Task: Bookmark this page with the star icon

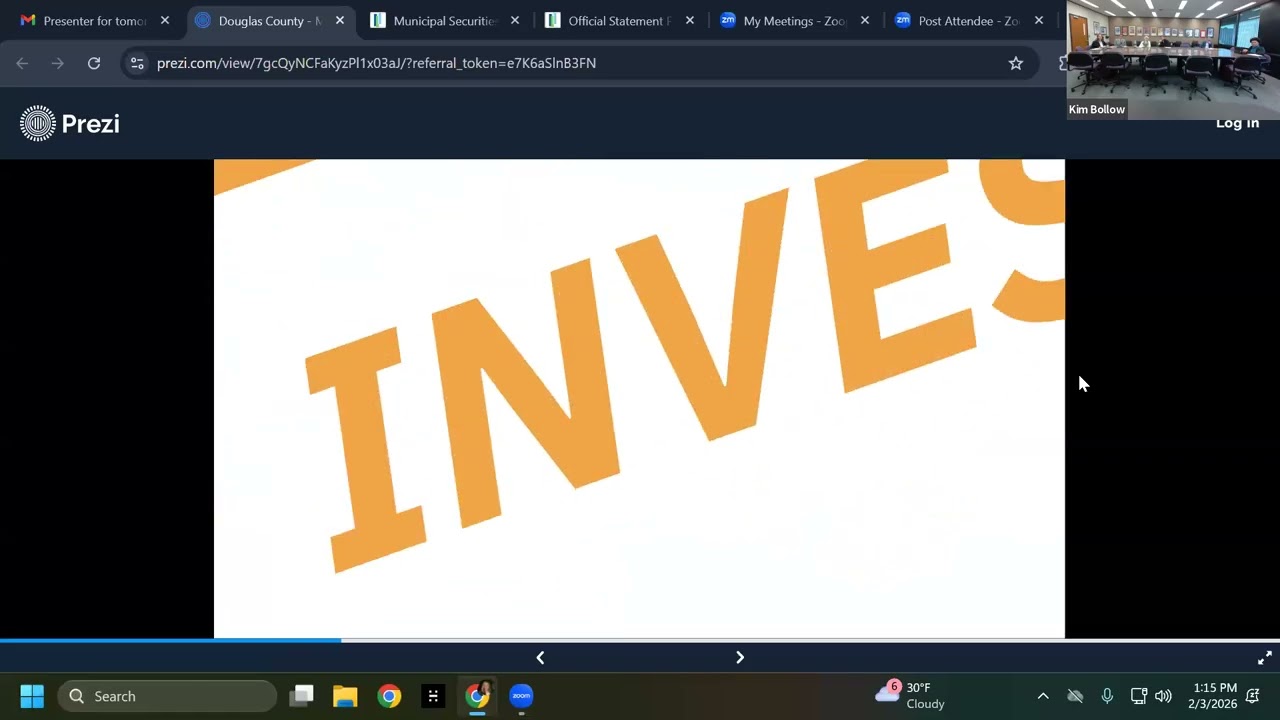Action: [x=1016, y=63]
